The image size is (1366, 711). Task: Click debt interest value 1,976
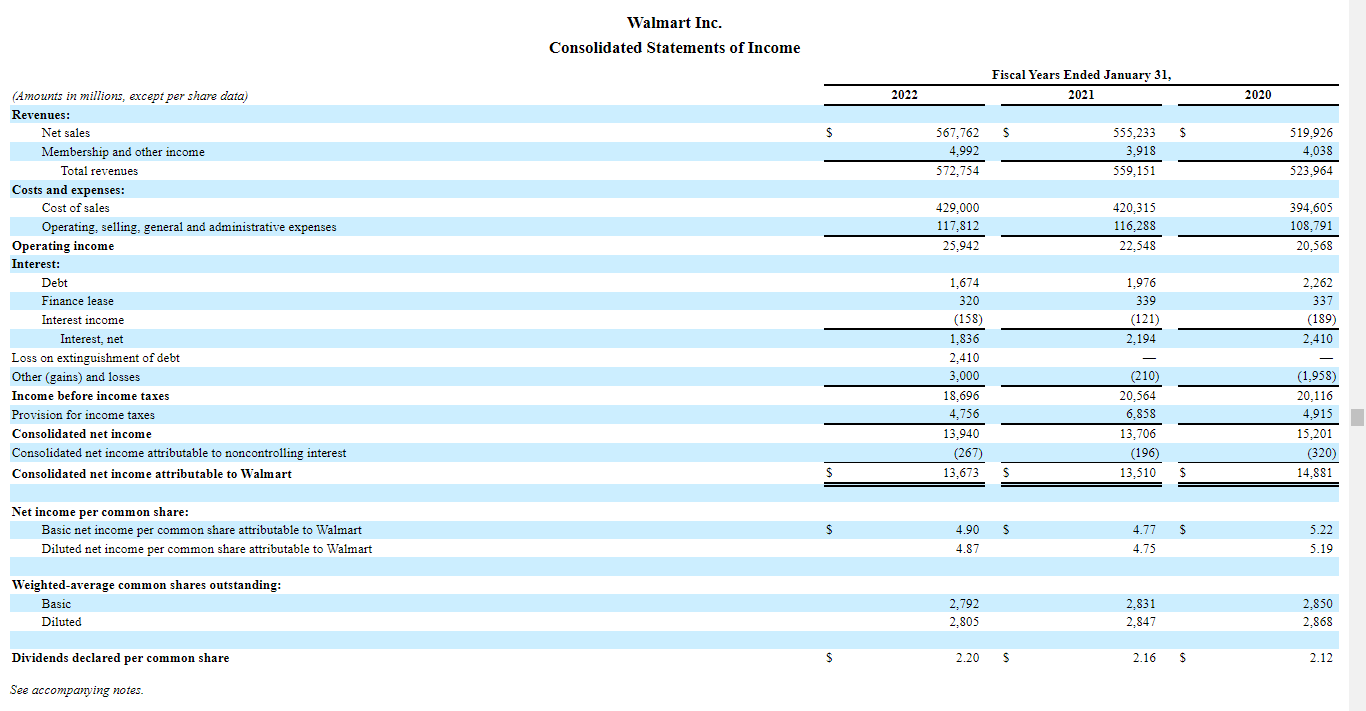1141,283
